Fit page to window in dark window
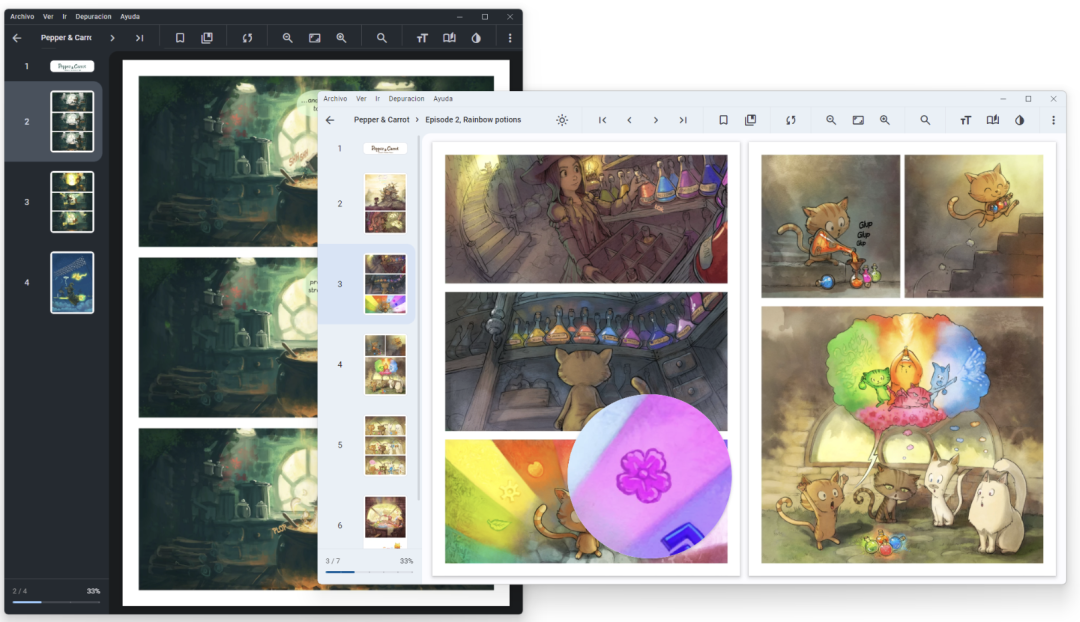Screen dimensions: 1080x622 pos(315,38)
